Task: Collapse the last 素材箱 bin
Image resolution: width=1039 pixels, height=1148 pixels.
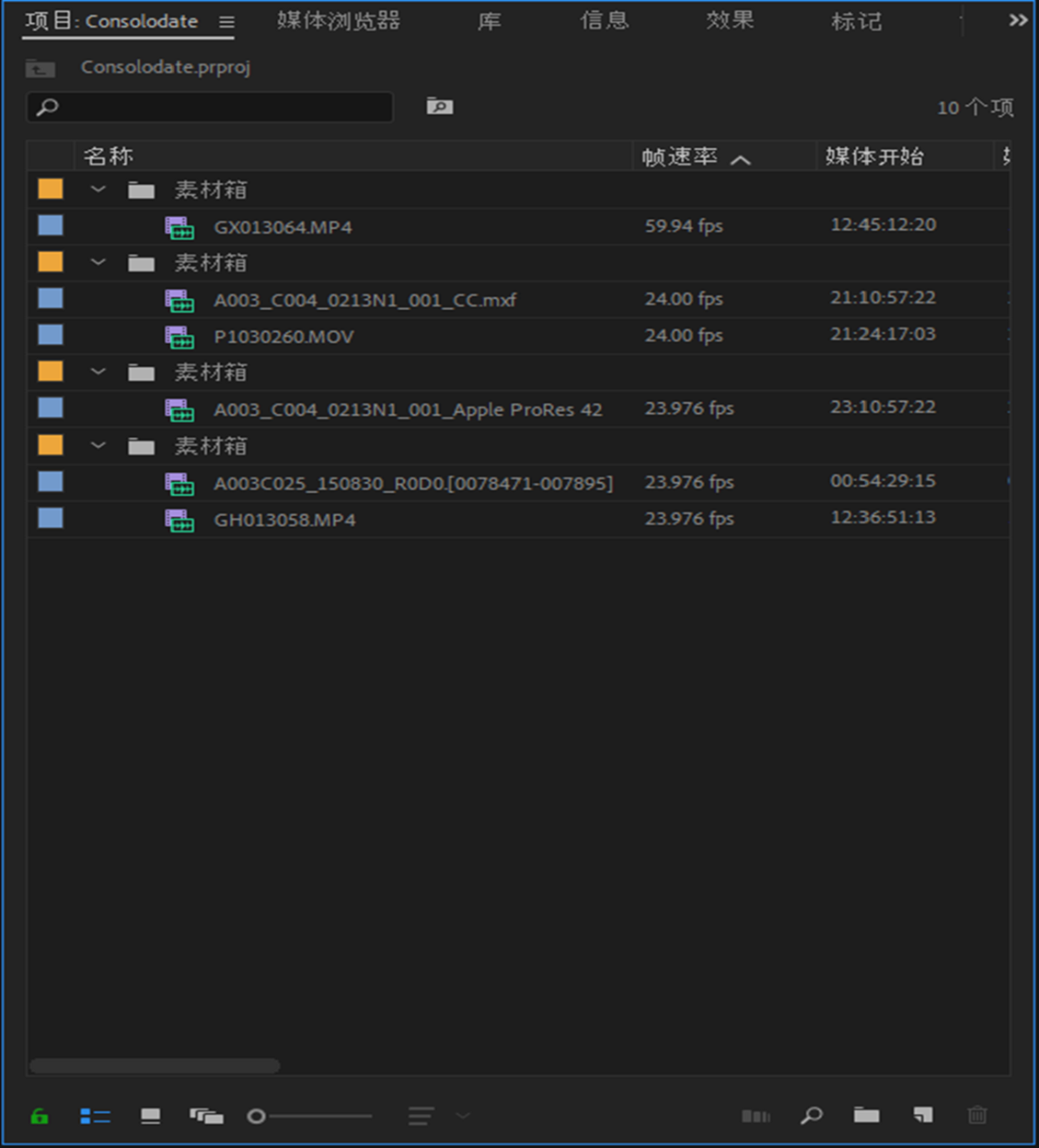Action: click(98, 445)
